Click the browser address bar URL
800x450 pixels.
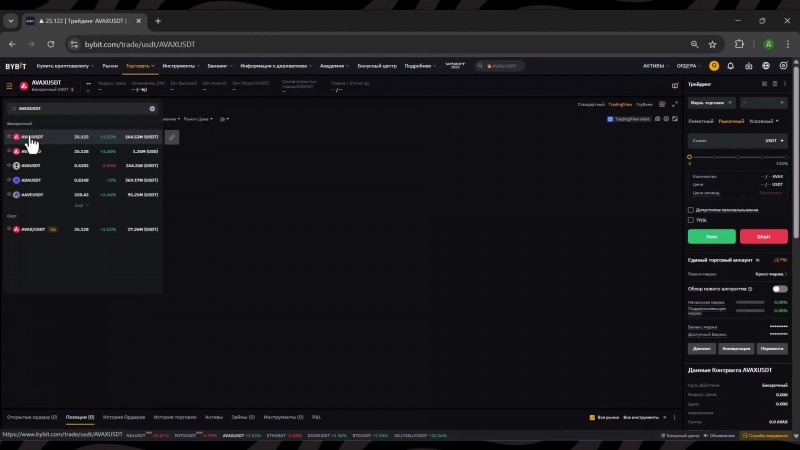click(x=140, y=44)
